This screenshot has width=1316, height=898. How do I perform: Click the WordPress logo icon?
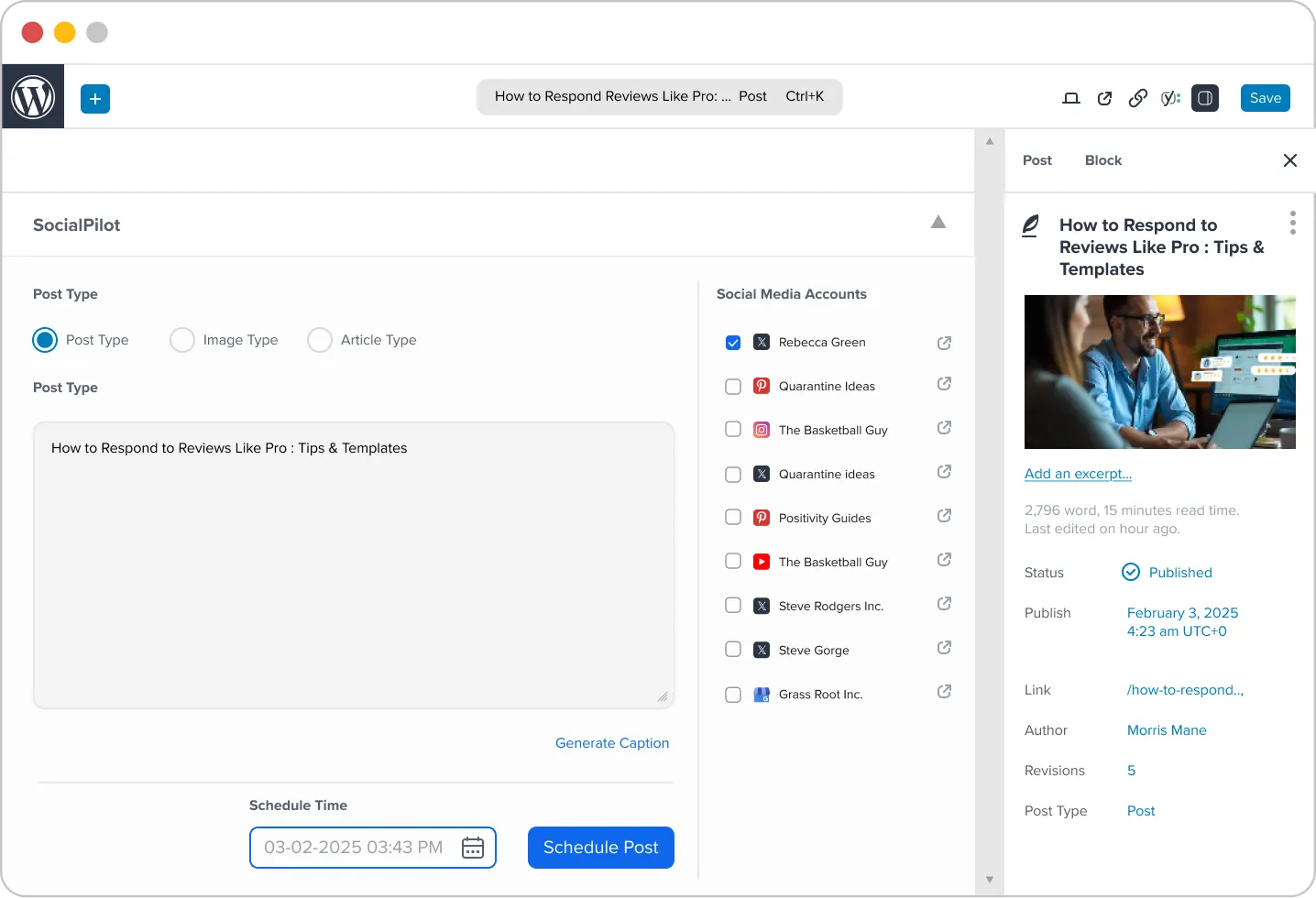point(32,96)
